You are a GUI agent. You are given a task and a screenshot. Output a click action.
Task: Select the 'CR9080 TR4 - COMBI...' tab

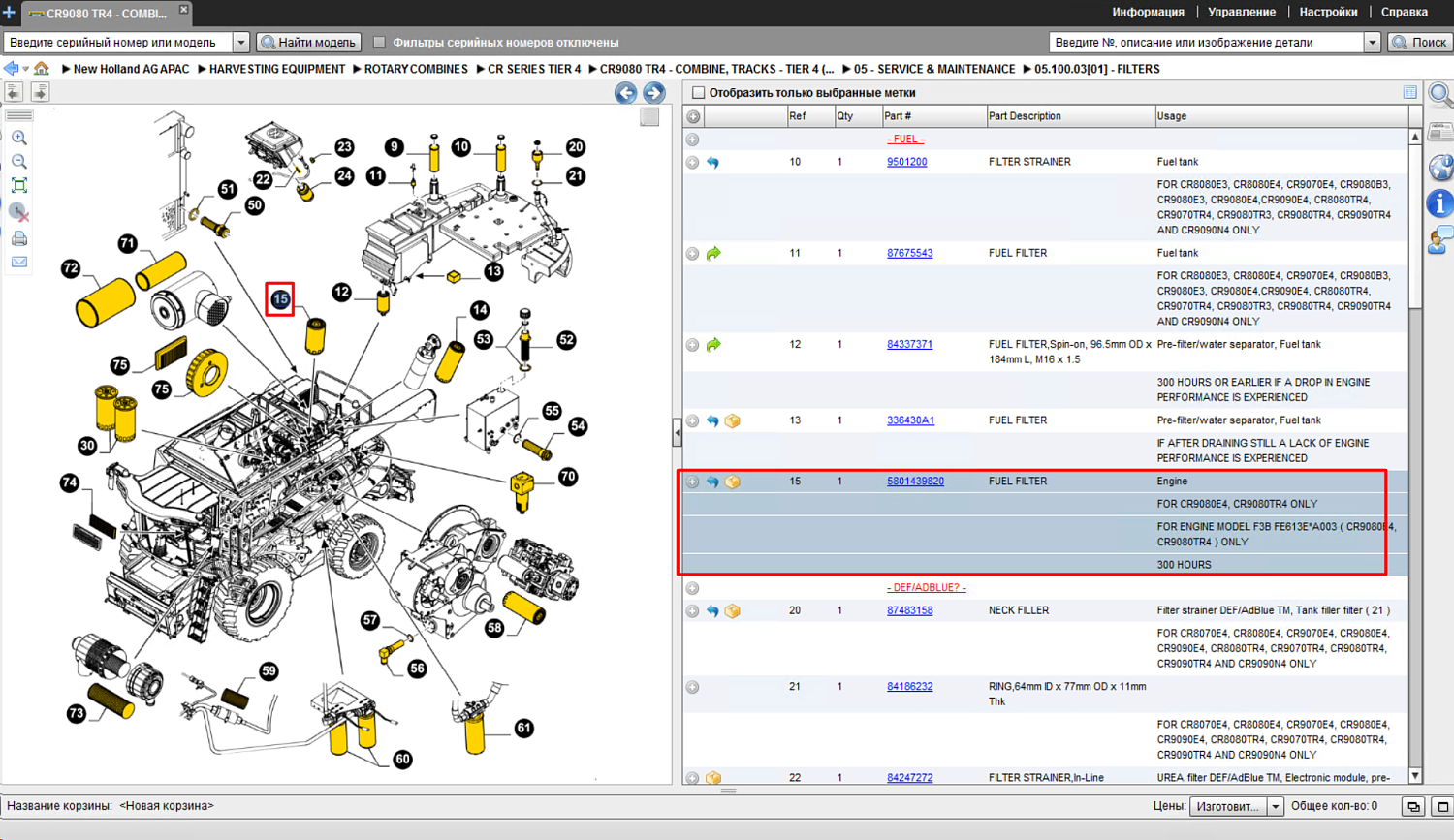[107, 14]
